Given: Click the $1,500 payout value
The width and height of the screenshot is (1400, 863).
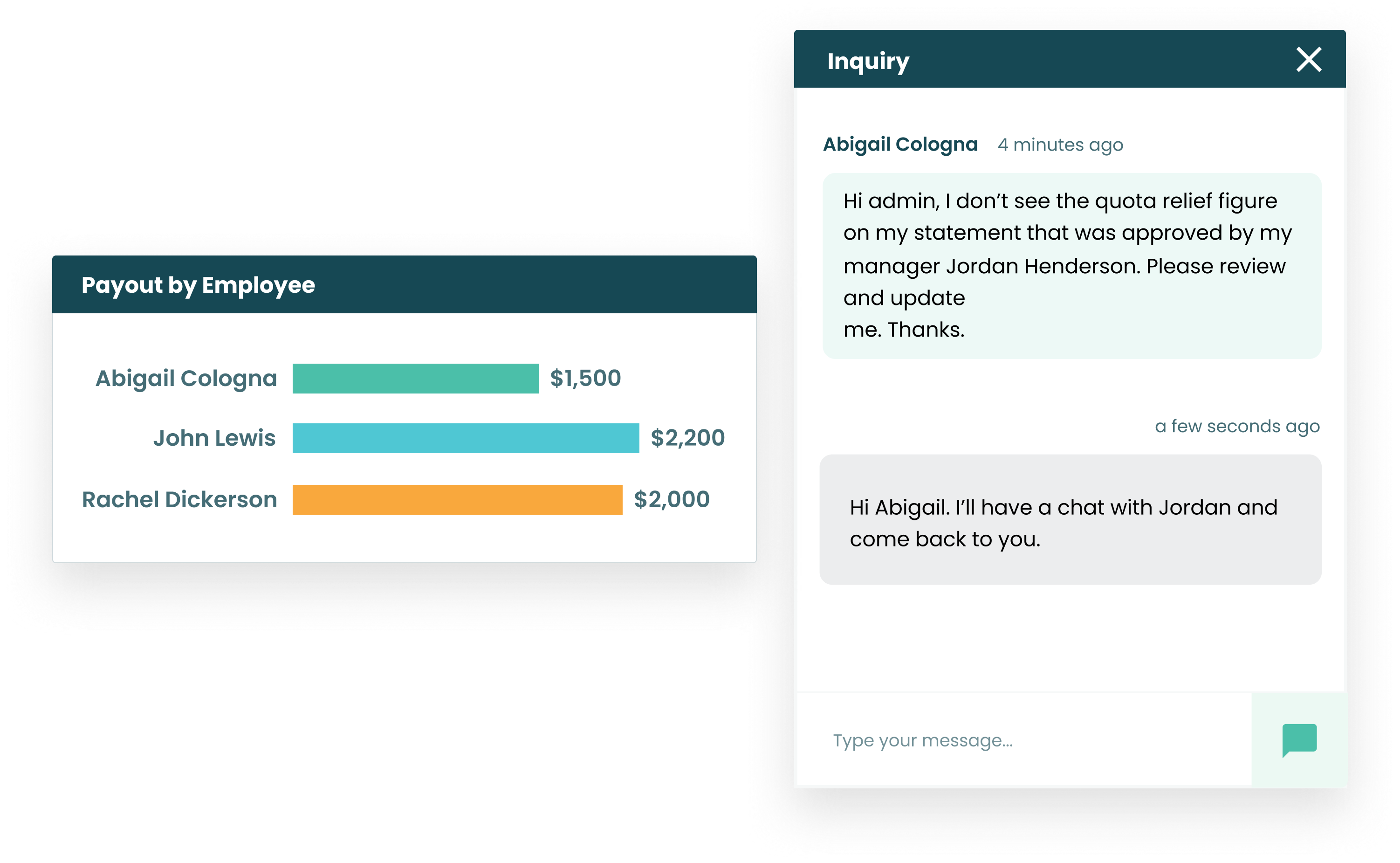Looking at the screenshot, I should (x=585, y=378).
